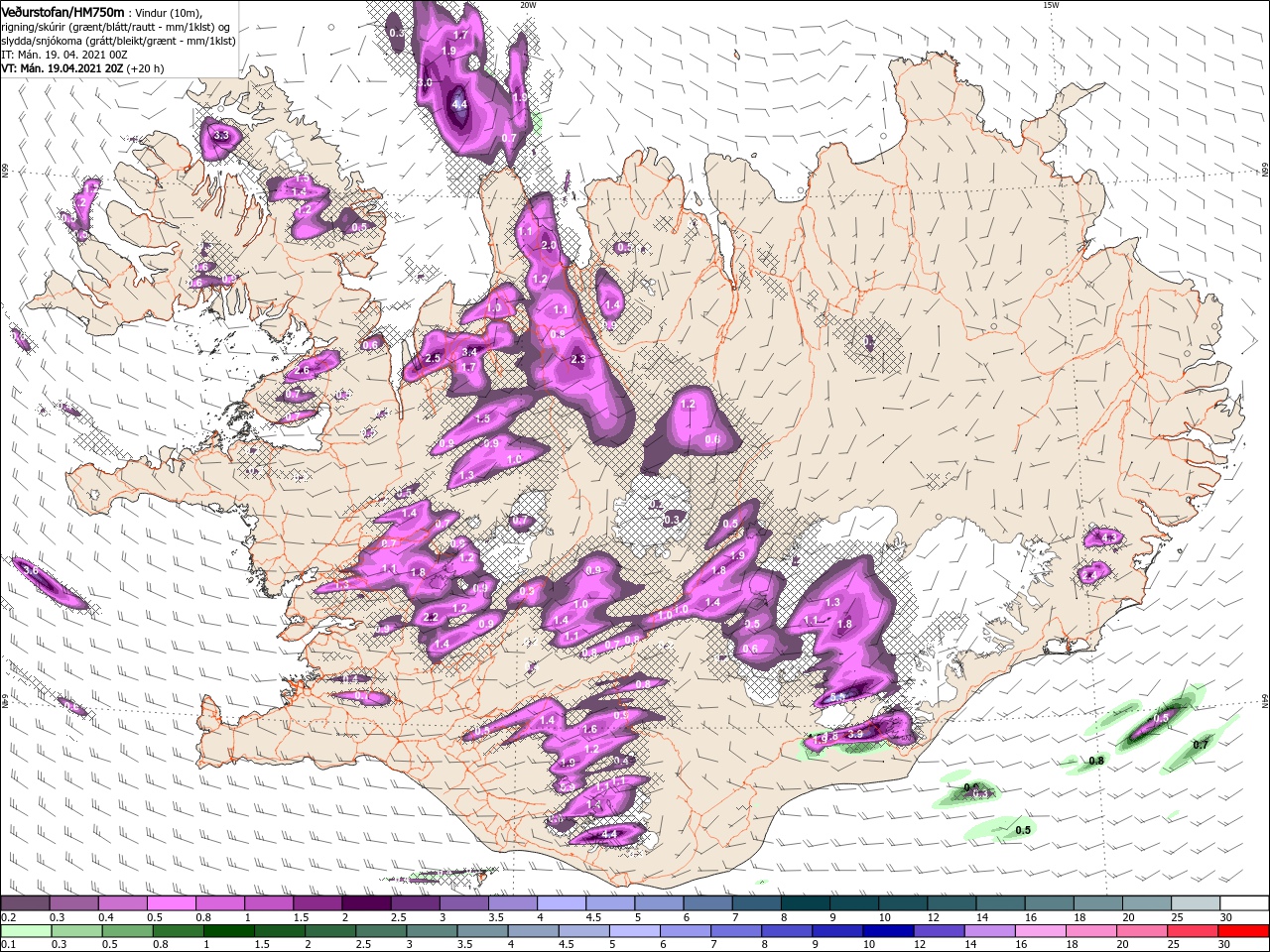Click the 'slydda/snjókoma' legend description line
The height and width of the screenshot is (952, 1270).
pos(118,41)
